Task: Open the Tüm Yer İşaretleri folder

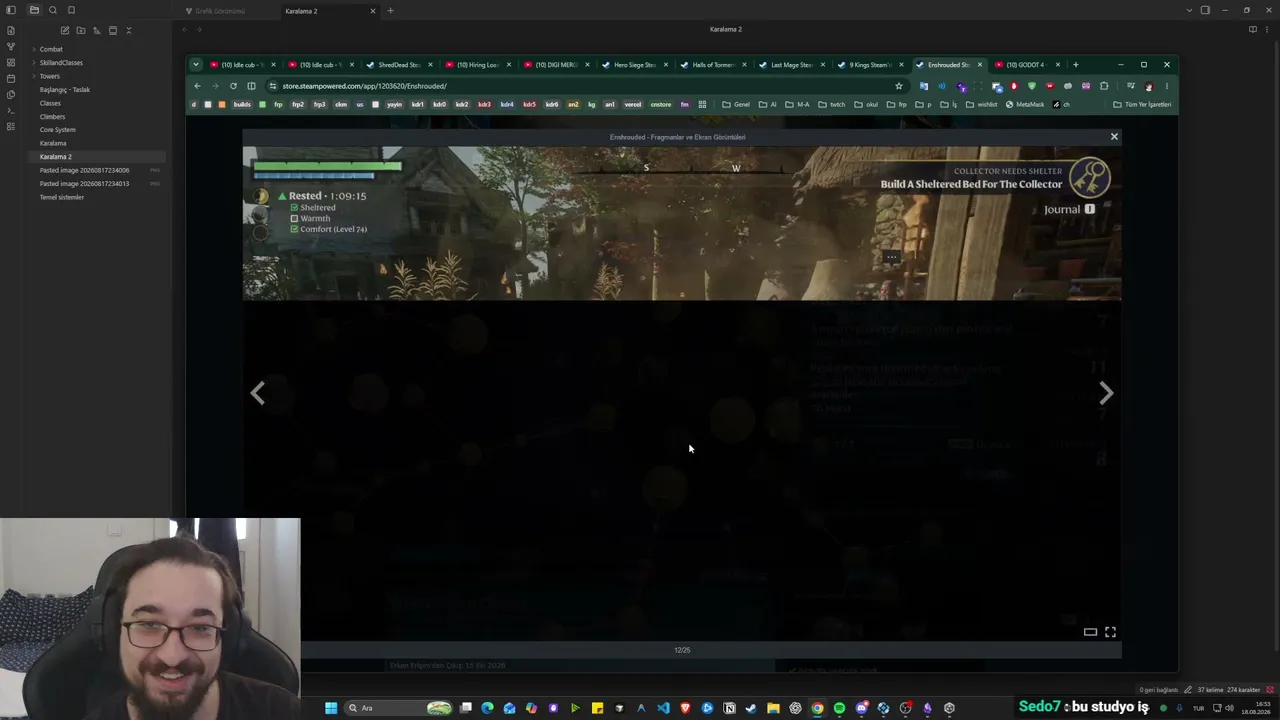Action: click(x=1142, y=104)
